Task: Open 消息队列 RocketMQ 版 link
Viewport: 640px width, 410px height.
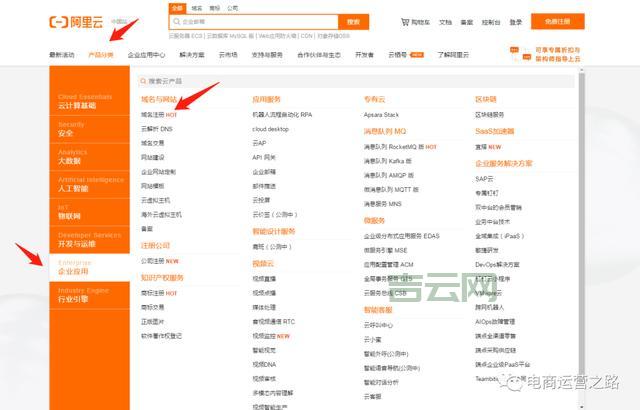Action: pos(400,147)
